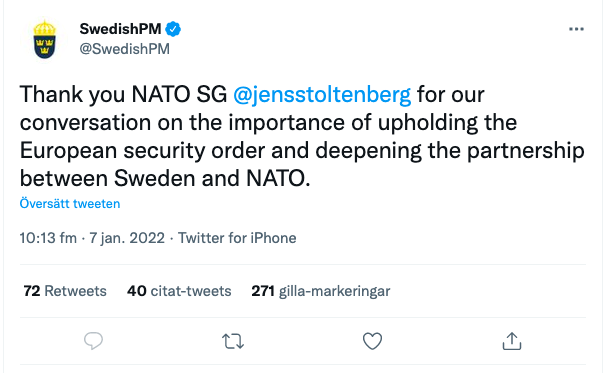Open the share upload arrow icon
Image resolution: width=608 pixels, height=373 pixels.
(x=512, y=341)
